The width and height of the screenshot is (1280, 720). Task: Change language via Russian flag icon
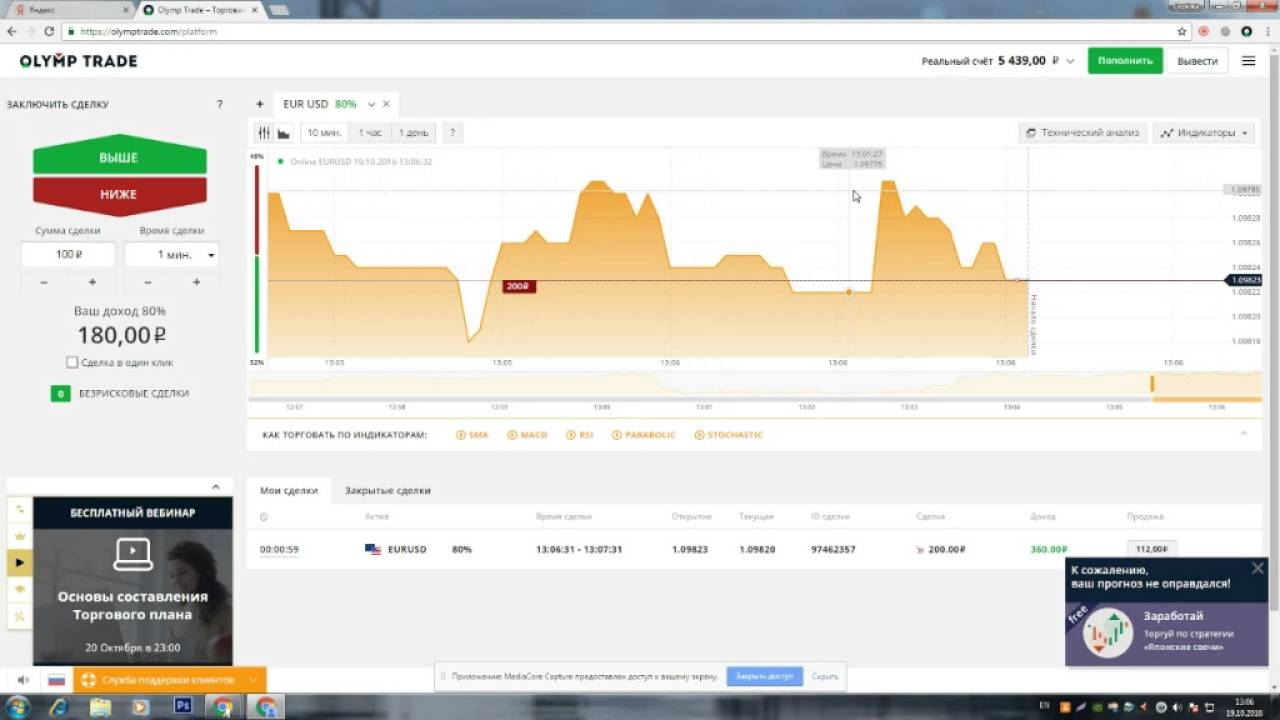pos(57,680)
